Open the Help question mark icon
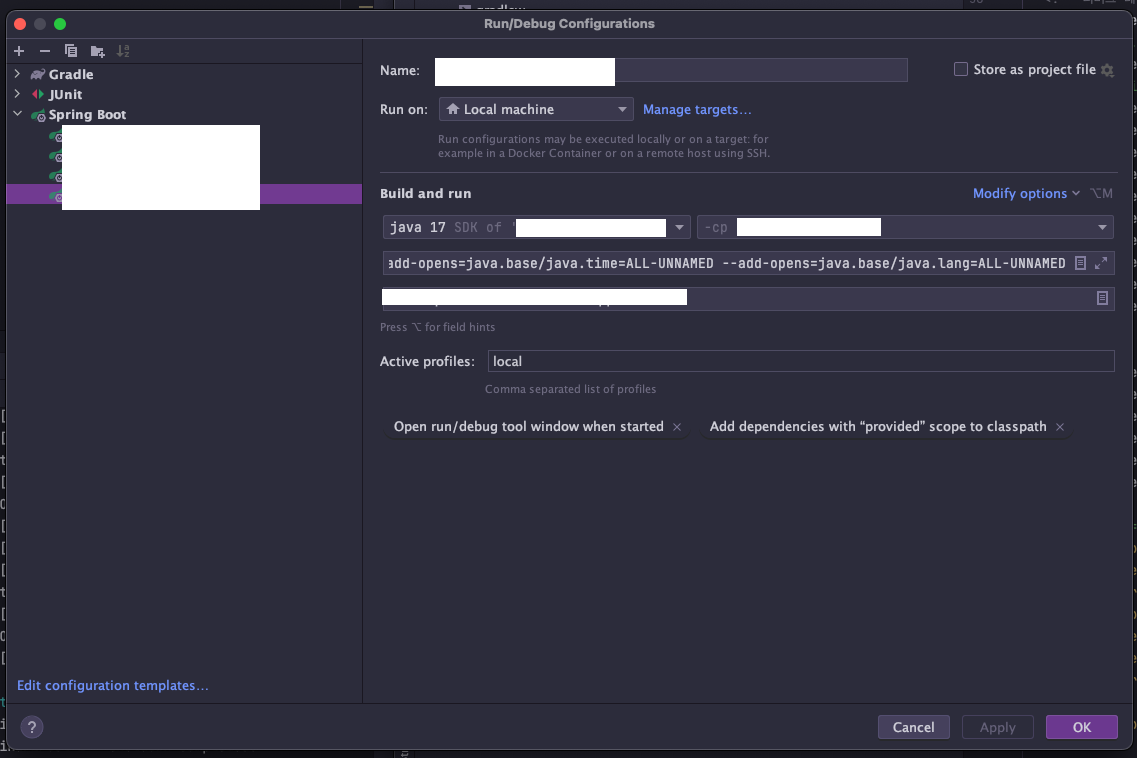This screenshot has height=758, width=1137. point(31,727)
